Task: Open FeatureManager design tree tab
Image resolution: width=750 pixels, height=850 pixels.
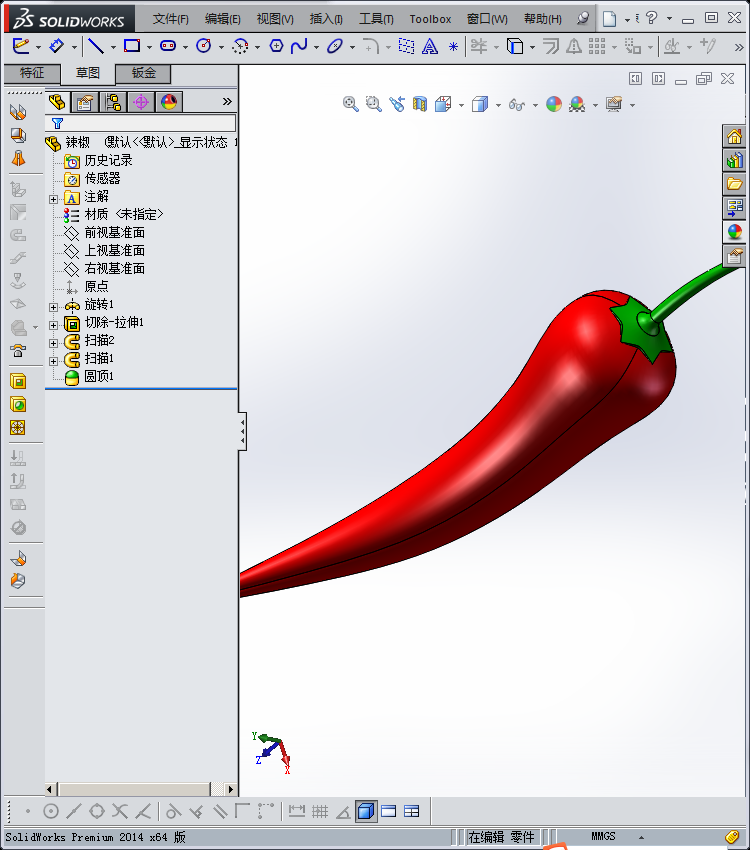Action: click(57, 102)
